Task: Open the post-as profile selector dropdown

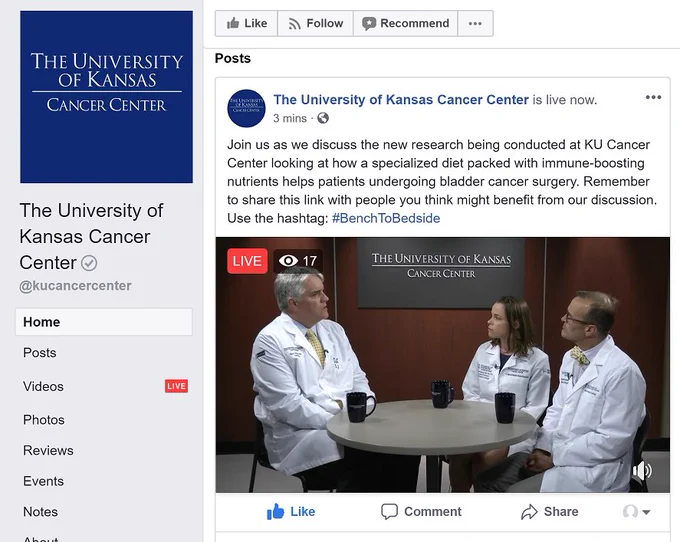Action: (x=636, y=512)
